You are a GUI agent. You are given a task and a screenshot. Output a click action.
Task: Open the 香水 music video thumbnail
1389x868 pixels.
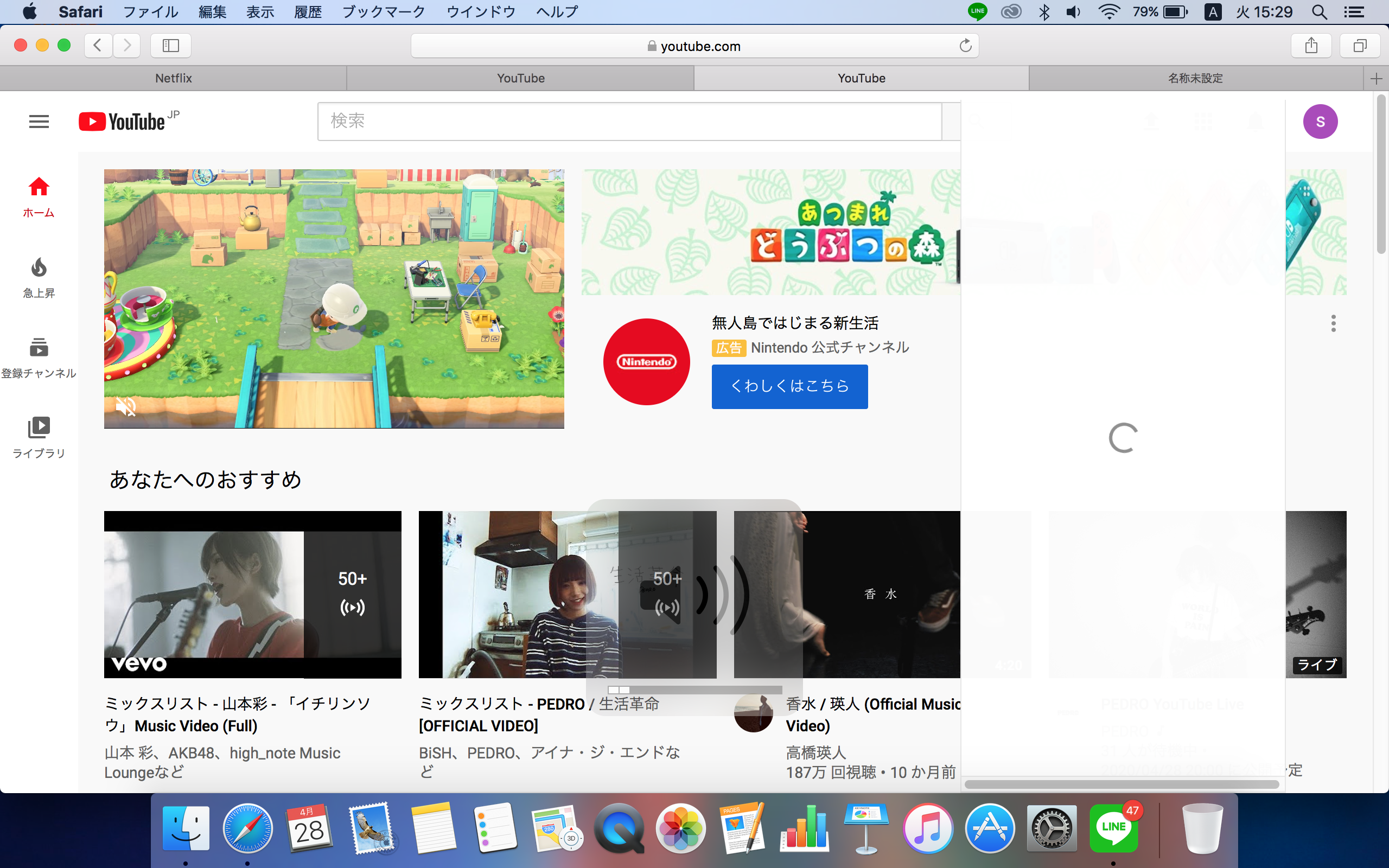[x=847, y=594]
